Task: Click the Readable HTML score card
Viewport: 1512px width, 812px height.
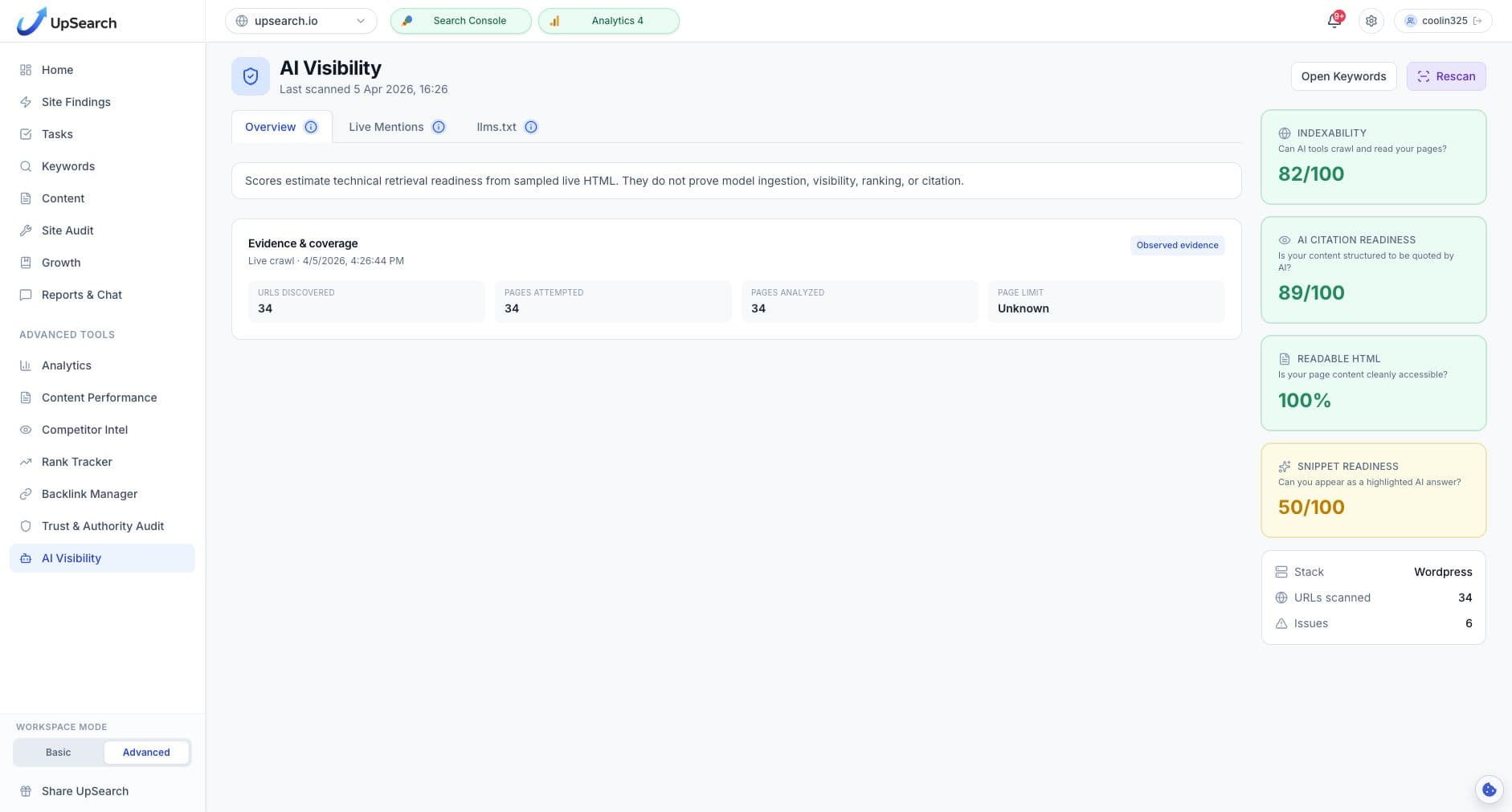Action: click(x=1374, y=383)
